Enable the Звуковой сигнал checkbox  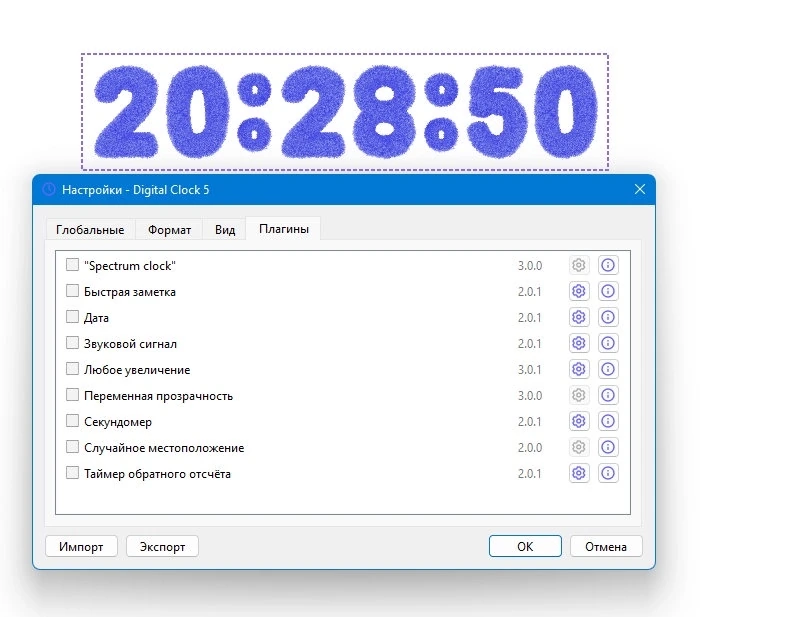(x=72, y=343)
